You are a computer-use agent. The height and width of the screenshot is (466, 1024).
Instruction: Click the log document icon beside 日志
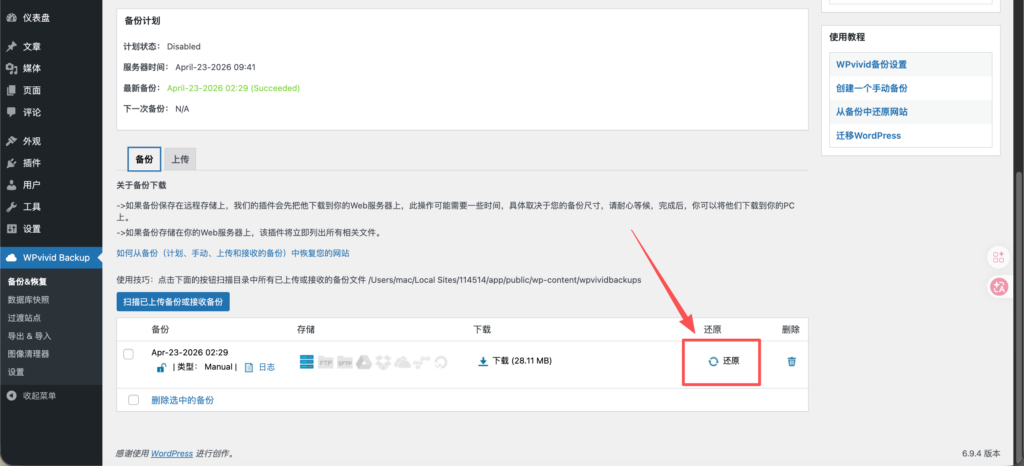(249, 367)
